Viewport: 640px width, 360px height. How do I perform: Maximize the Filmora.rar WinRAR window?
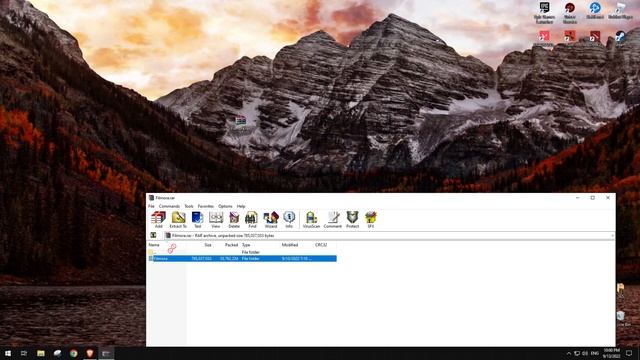tap(593, 198)
